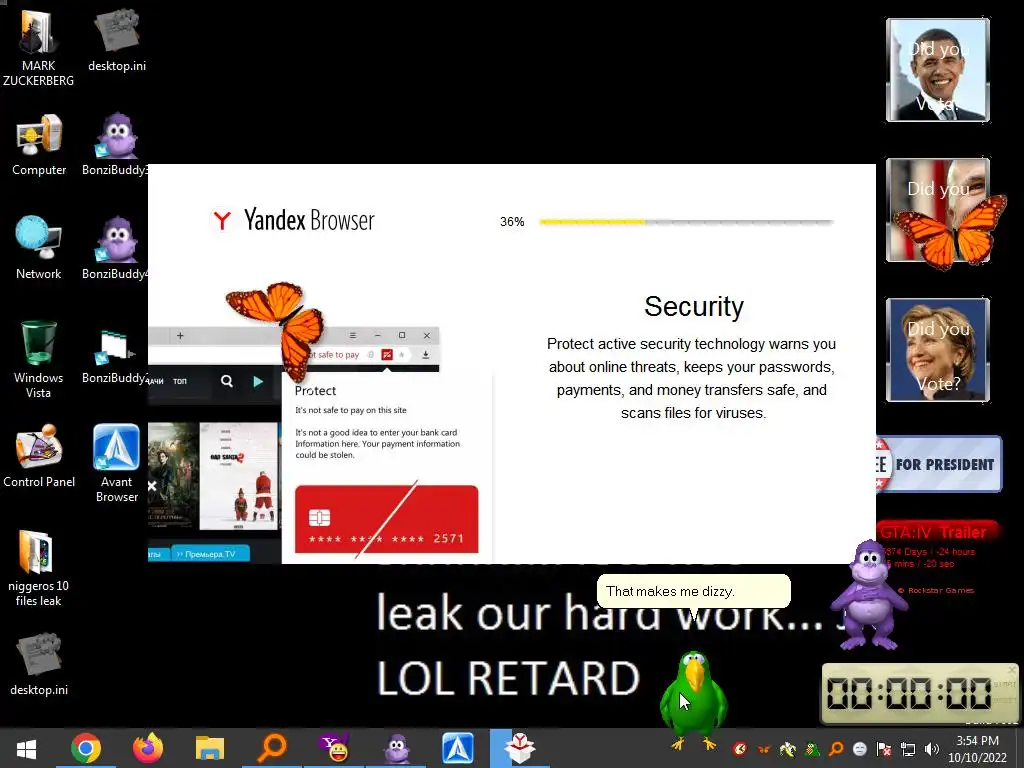Click the red Protect shield icon in the preview
Screen dimensions: 1024x768
pyautogui.click(x=387, y=355)
